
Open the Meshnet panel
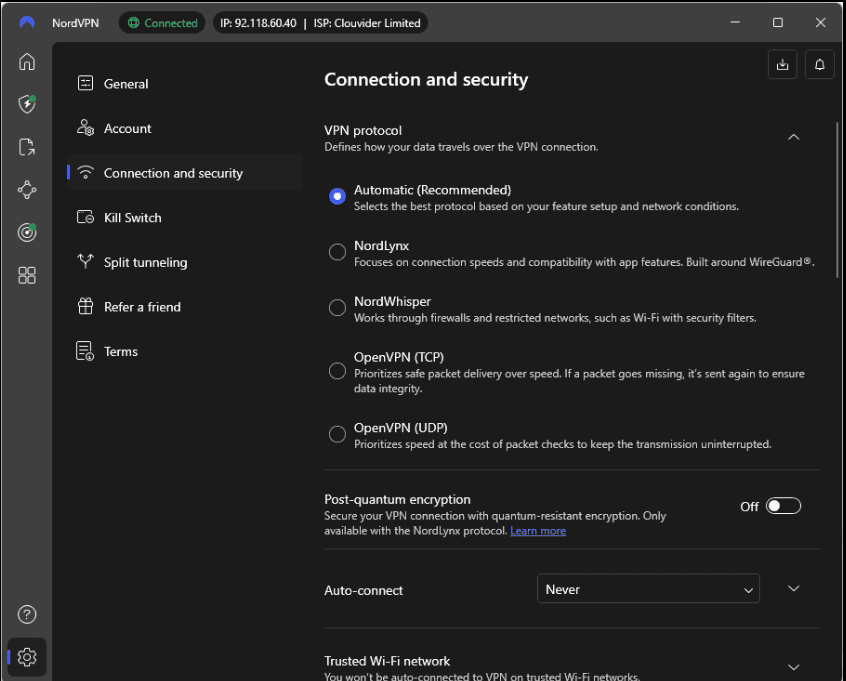[26, 189]
